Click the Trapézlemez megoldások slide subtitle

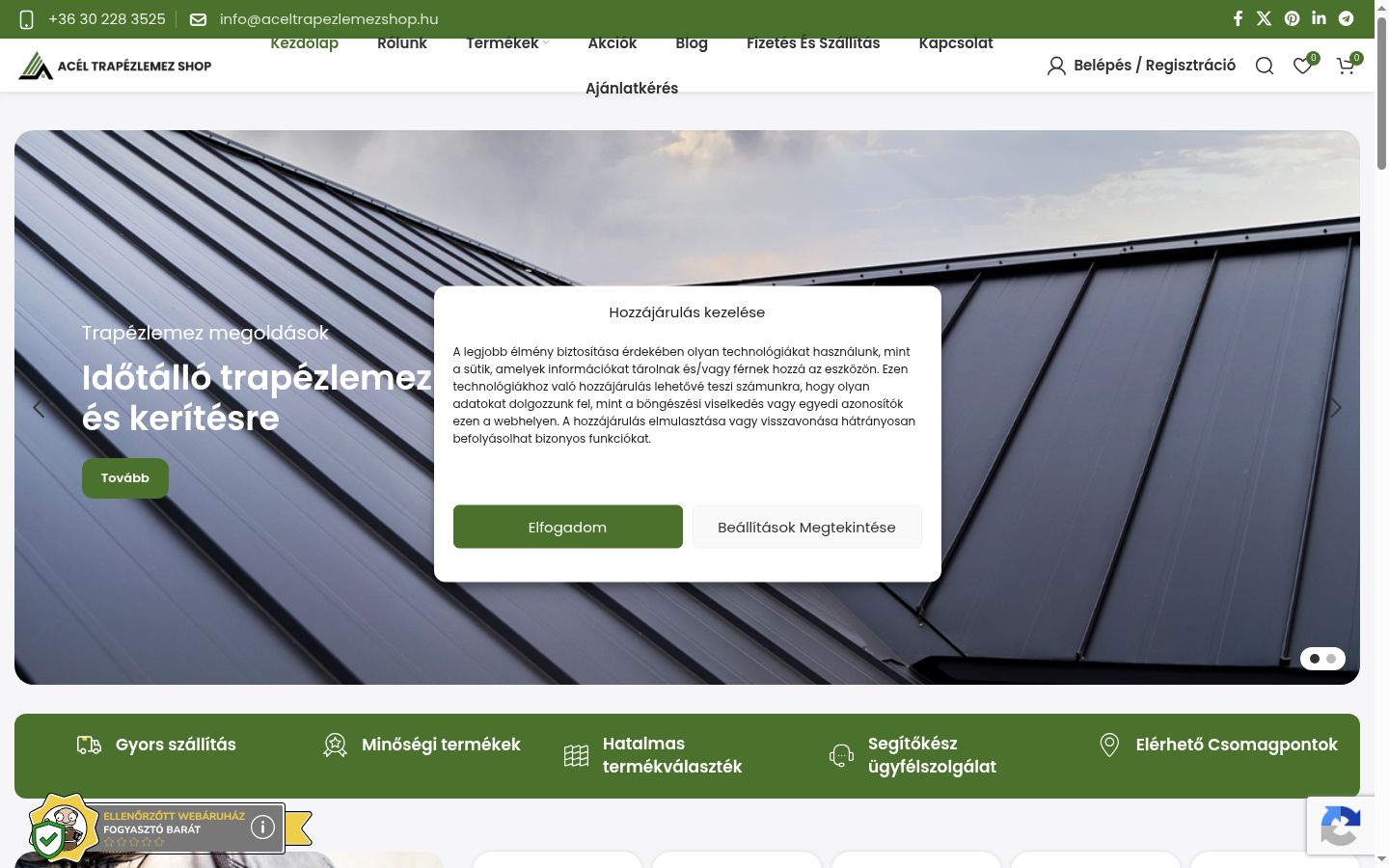tap(205, 333)
